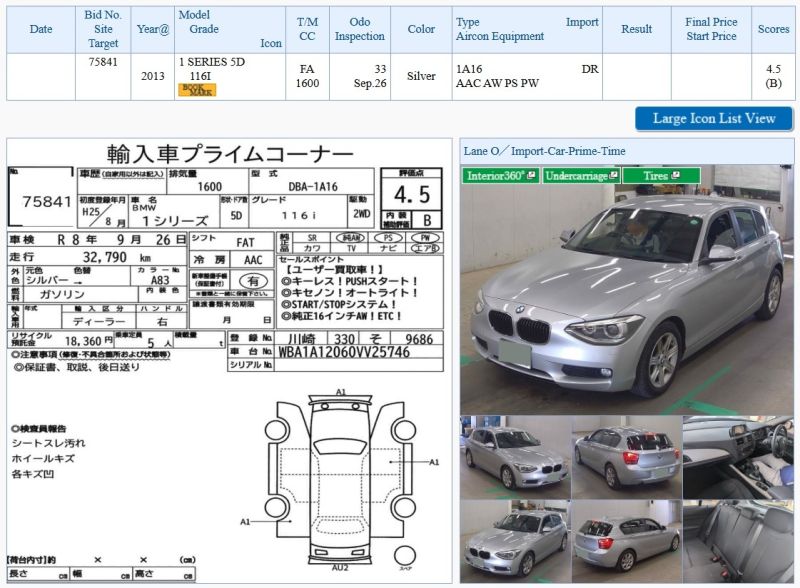The width and height of the screenshot is (800, 588).
Task: Open the front-view thumbnail in the bottom row
Action: tap(515, 541)
